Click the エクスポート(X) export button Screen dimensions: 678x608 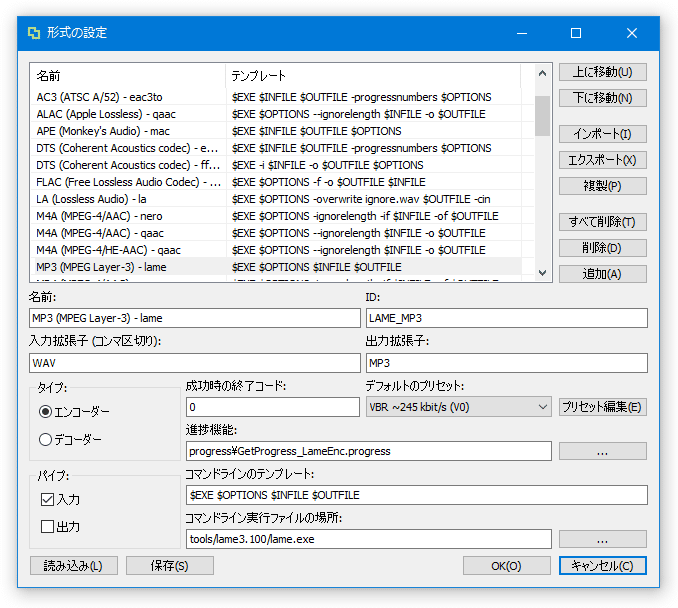pos(602,160)
